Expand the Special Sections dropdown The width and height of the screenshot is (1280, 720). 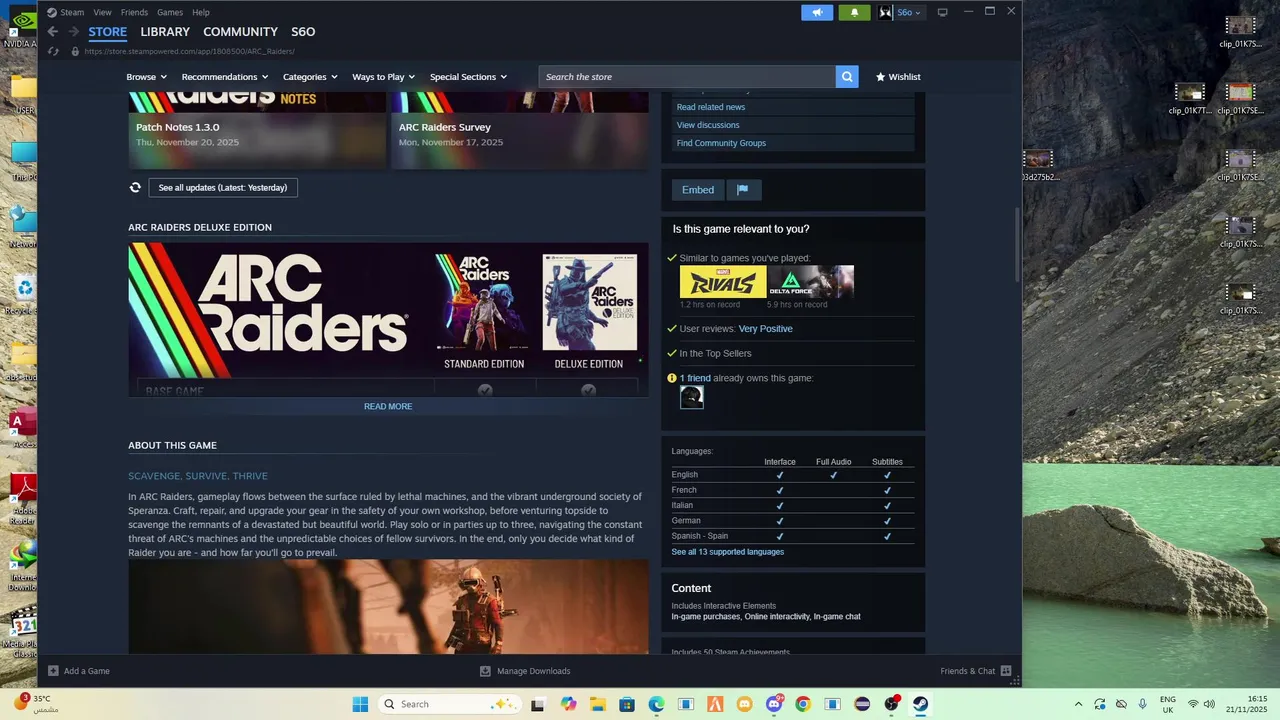tap(468, 77)
